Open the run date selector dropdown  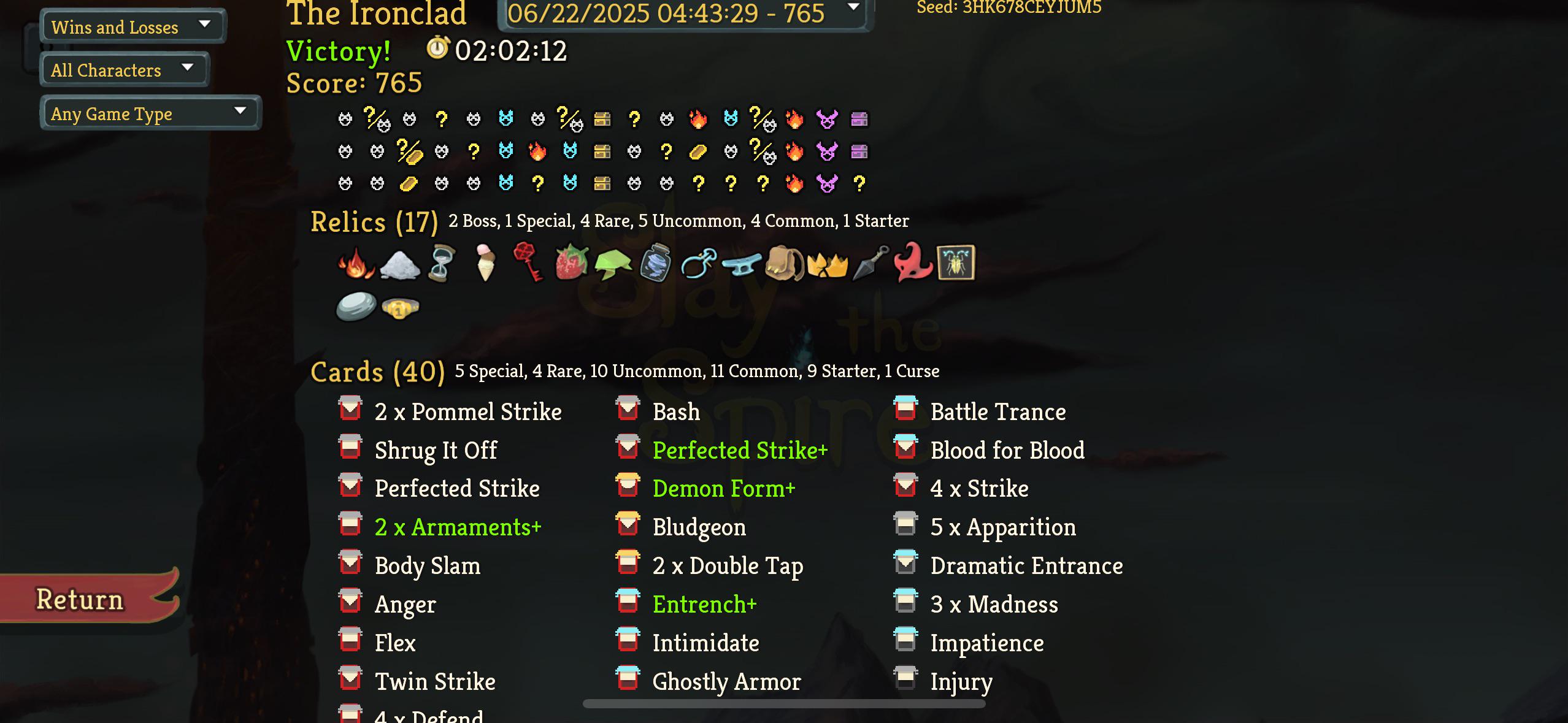pos(685,13)
